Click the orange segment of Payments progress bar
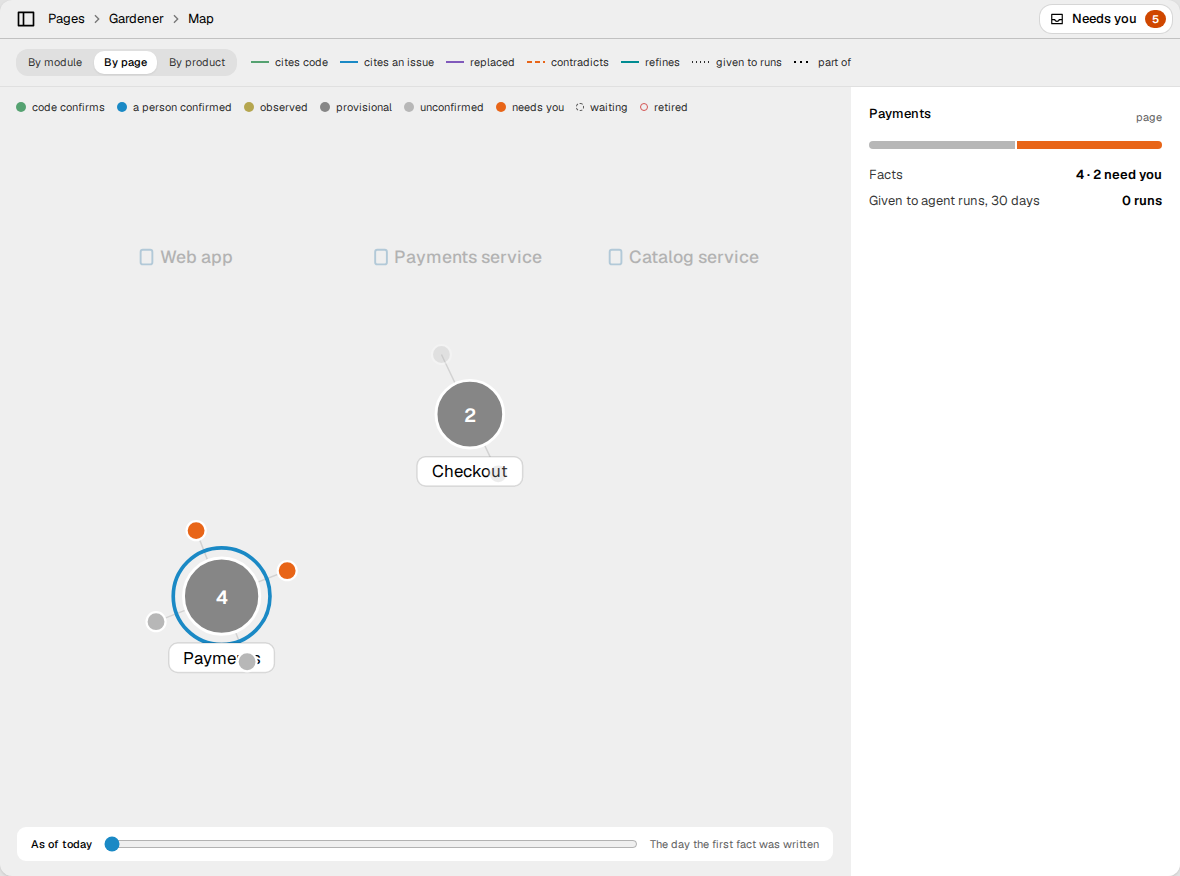This screenshot has height=876, width=1180. coord(1089,144)
